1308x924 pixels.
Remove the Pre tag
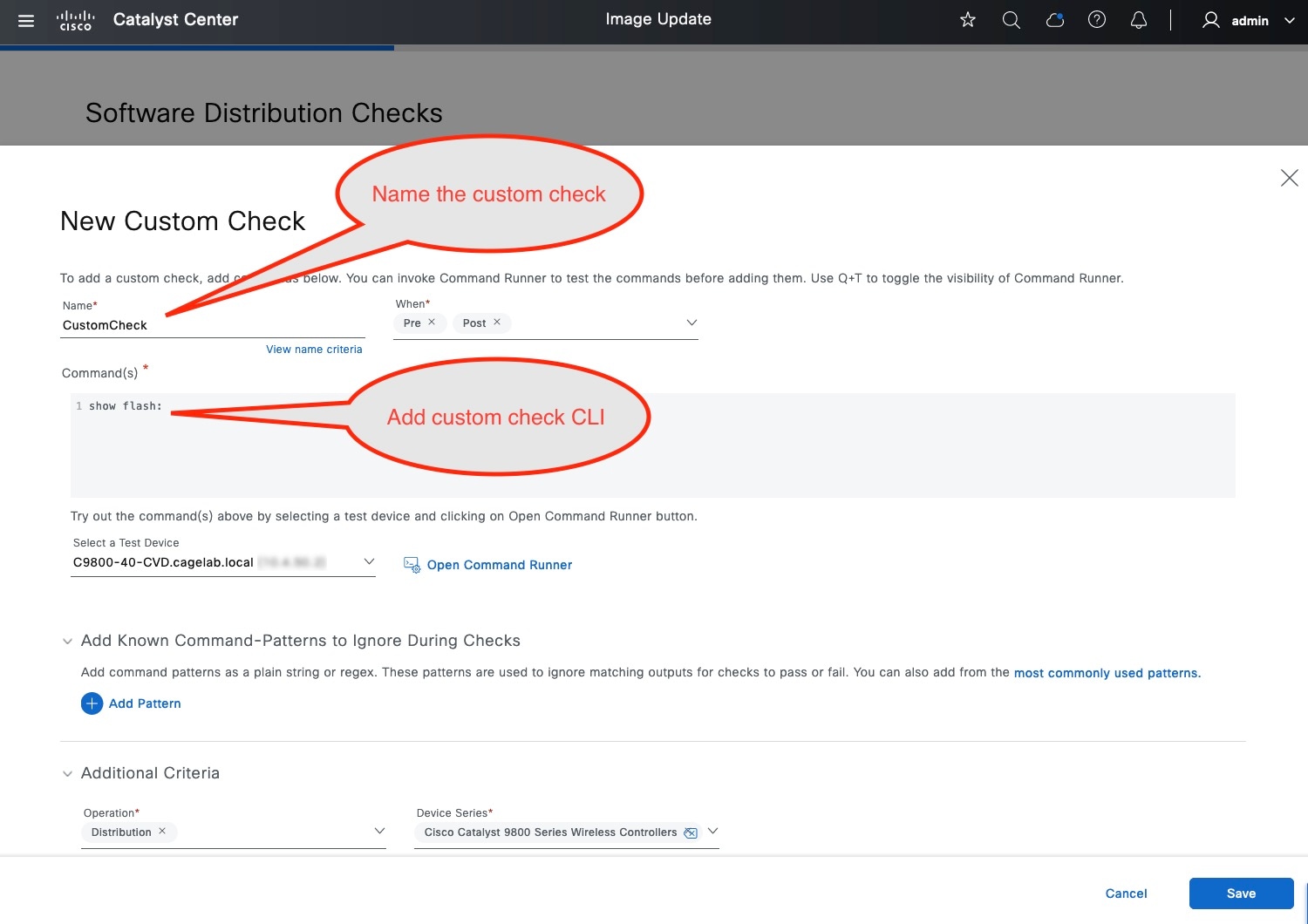432,322
